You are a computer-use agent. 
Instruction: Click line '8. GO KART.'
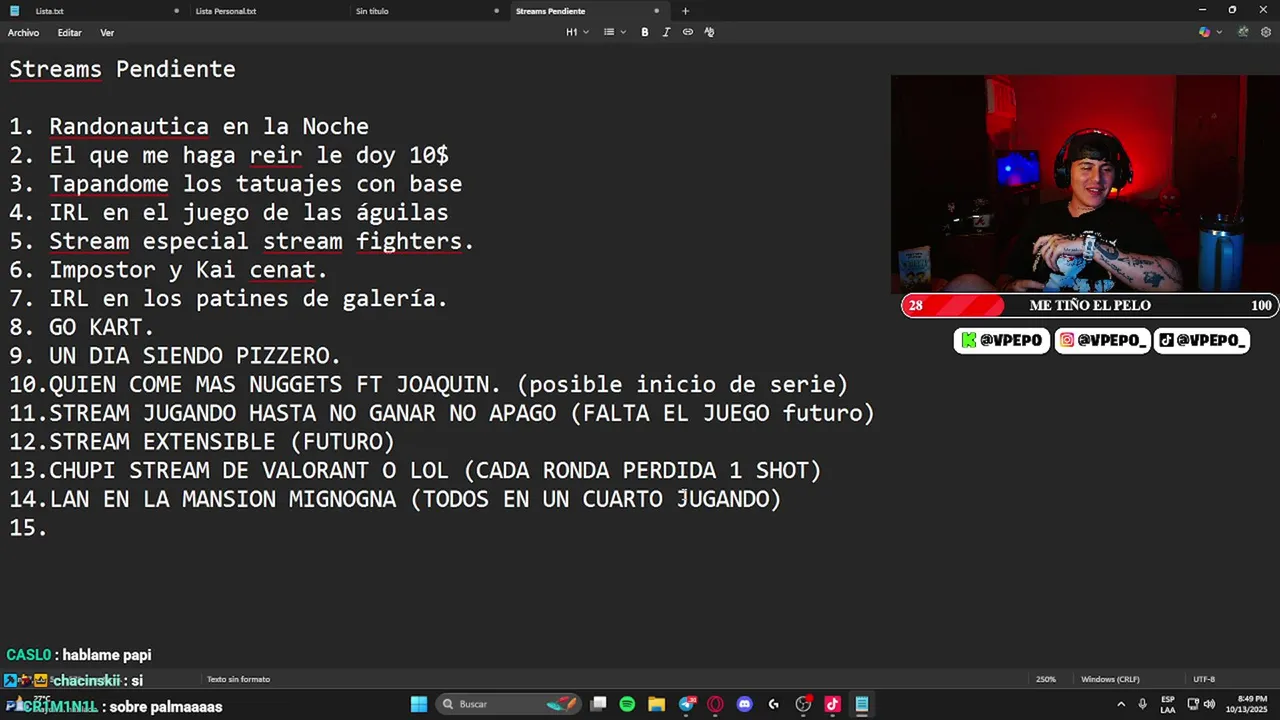(x=82, y=327)
